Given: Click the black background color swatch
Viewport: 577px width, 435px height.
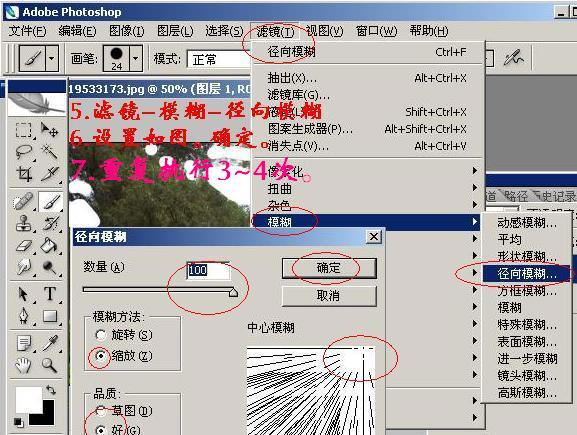Looking at the screenshot, I should click(x=47, y=419).
